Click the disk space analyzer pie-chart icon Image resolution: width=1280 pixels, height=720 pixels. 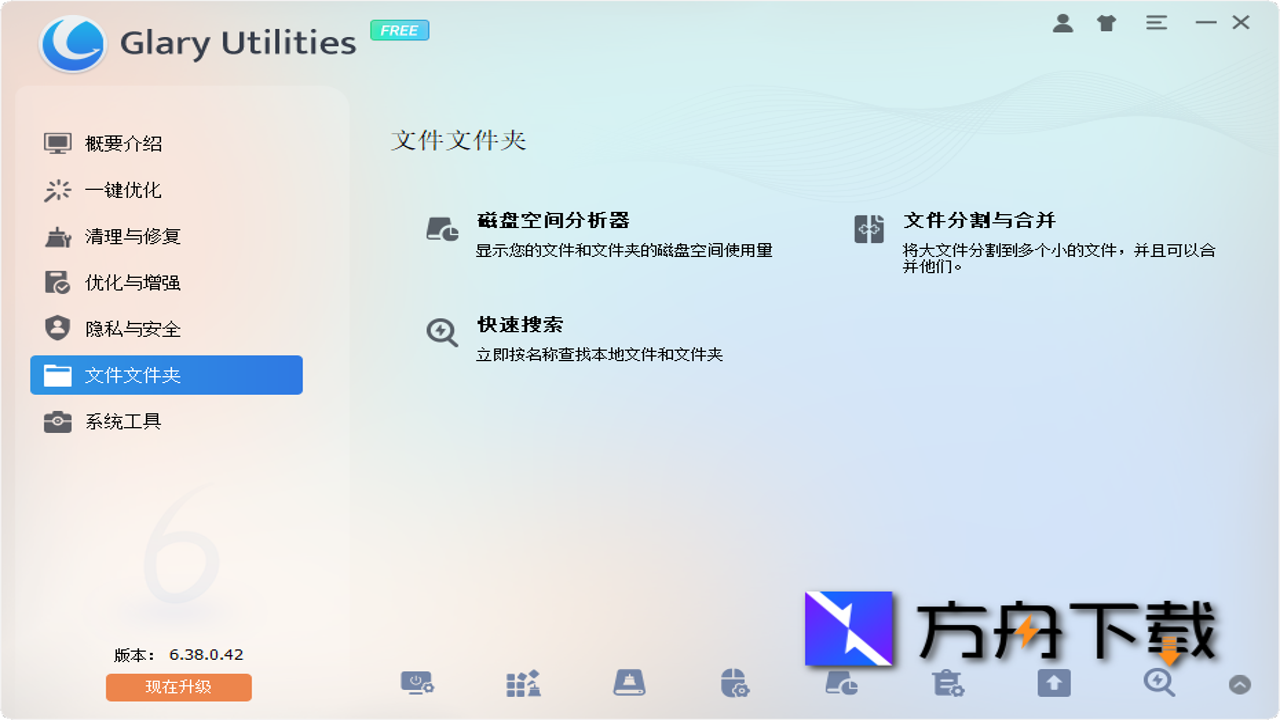pos(442,229)
